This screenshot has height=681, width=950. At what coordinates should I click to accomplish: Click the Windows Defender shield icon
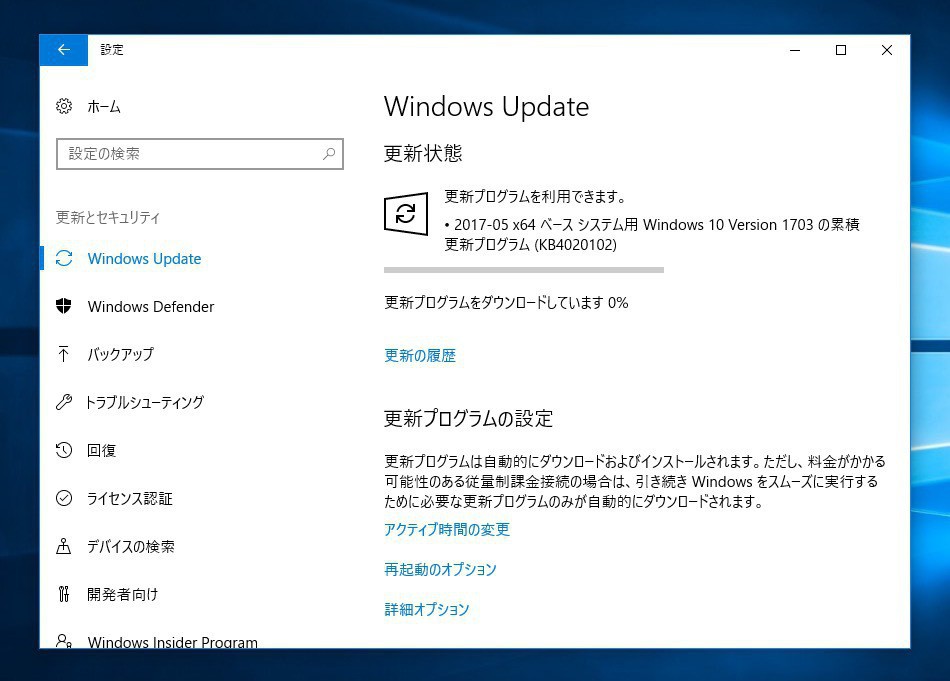pos(64,306)
